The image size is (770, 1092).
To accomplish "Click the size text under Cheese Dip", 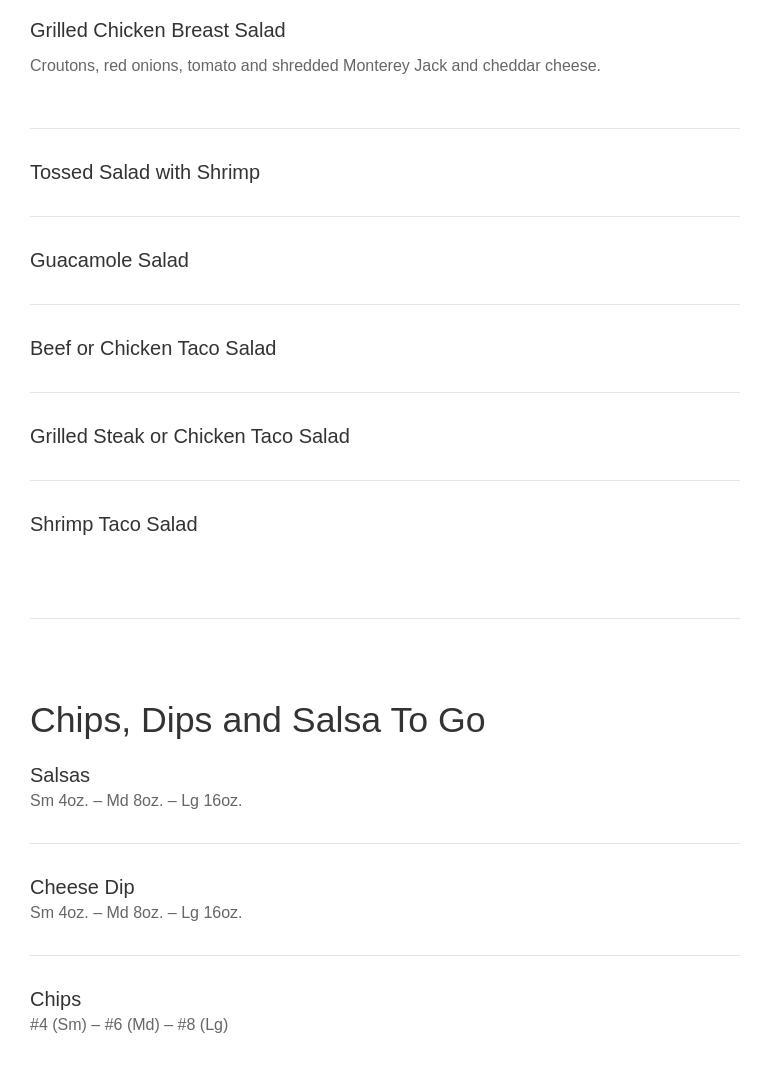I will (x=136, y=913).
